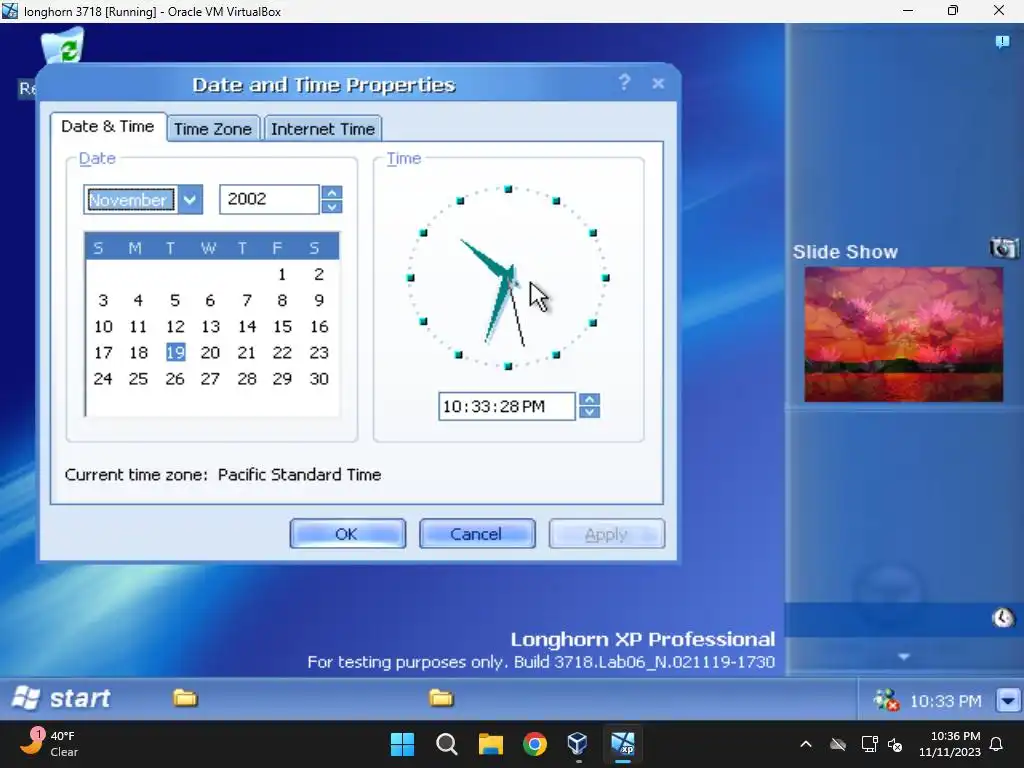Switch to the Internet Time tab
1024x768 pixels.
323,129
